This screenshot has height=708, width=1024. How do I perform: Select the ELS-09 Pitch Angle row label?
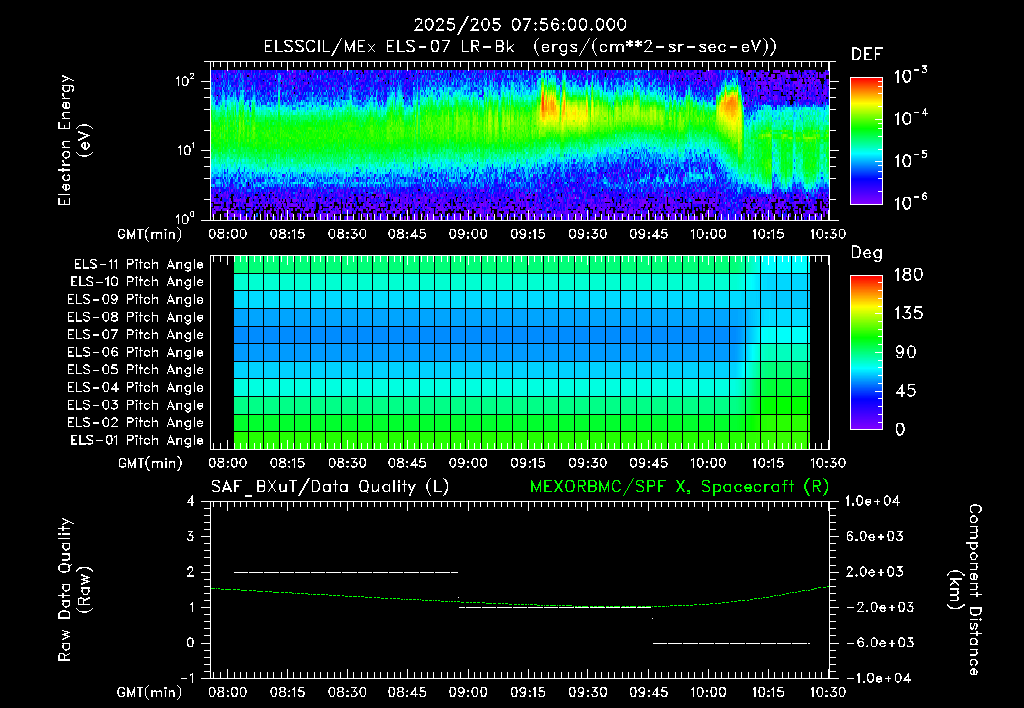coord(135,300)
